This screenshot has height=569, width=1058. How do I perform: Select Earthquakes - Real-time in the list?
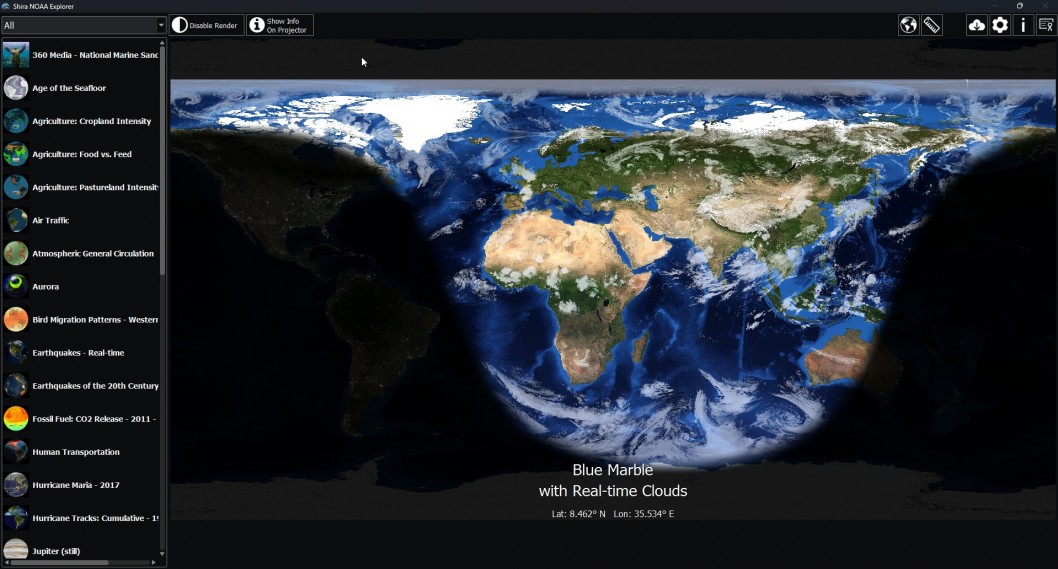[78, 353]
